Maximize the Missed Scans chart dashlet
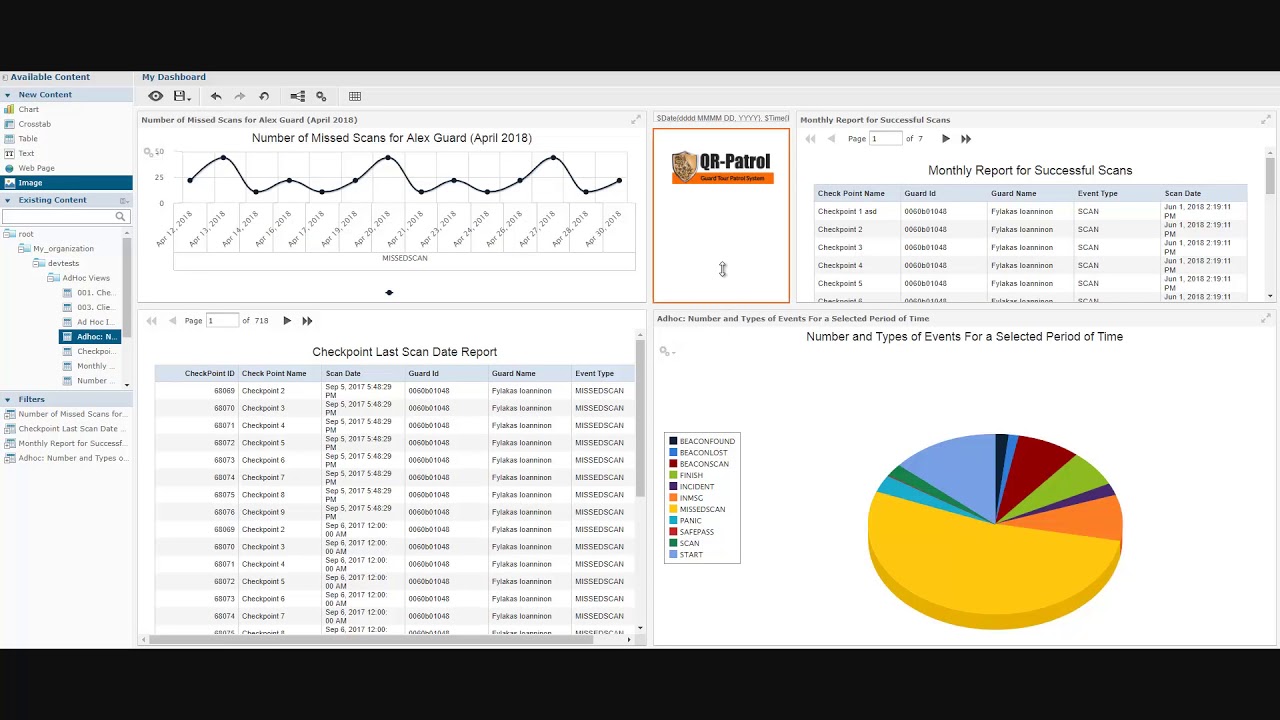Viewport: 1280px width, 720px height. click(635, 119)
